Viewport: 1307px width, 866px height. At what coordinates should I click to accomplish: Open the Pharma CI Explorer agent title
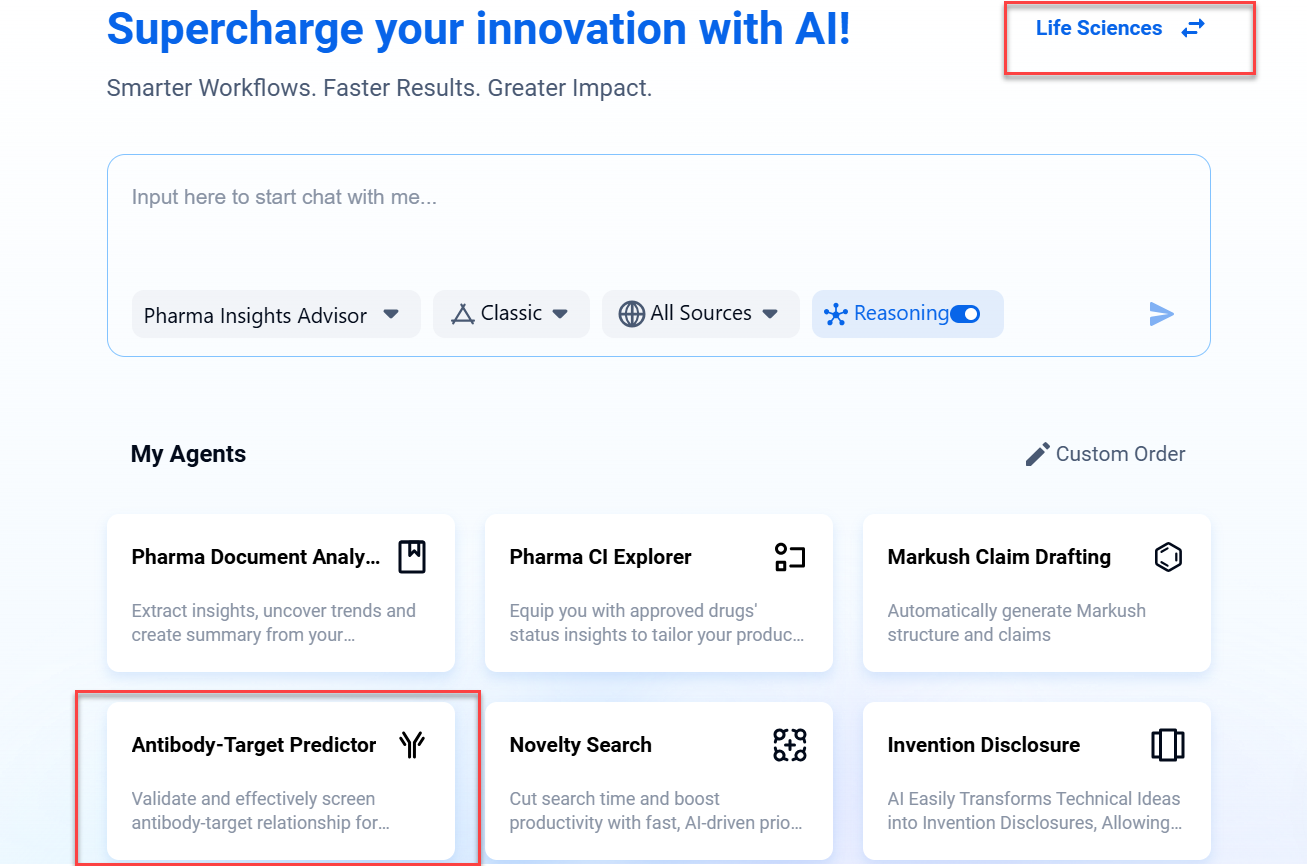tap(600, 557)
